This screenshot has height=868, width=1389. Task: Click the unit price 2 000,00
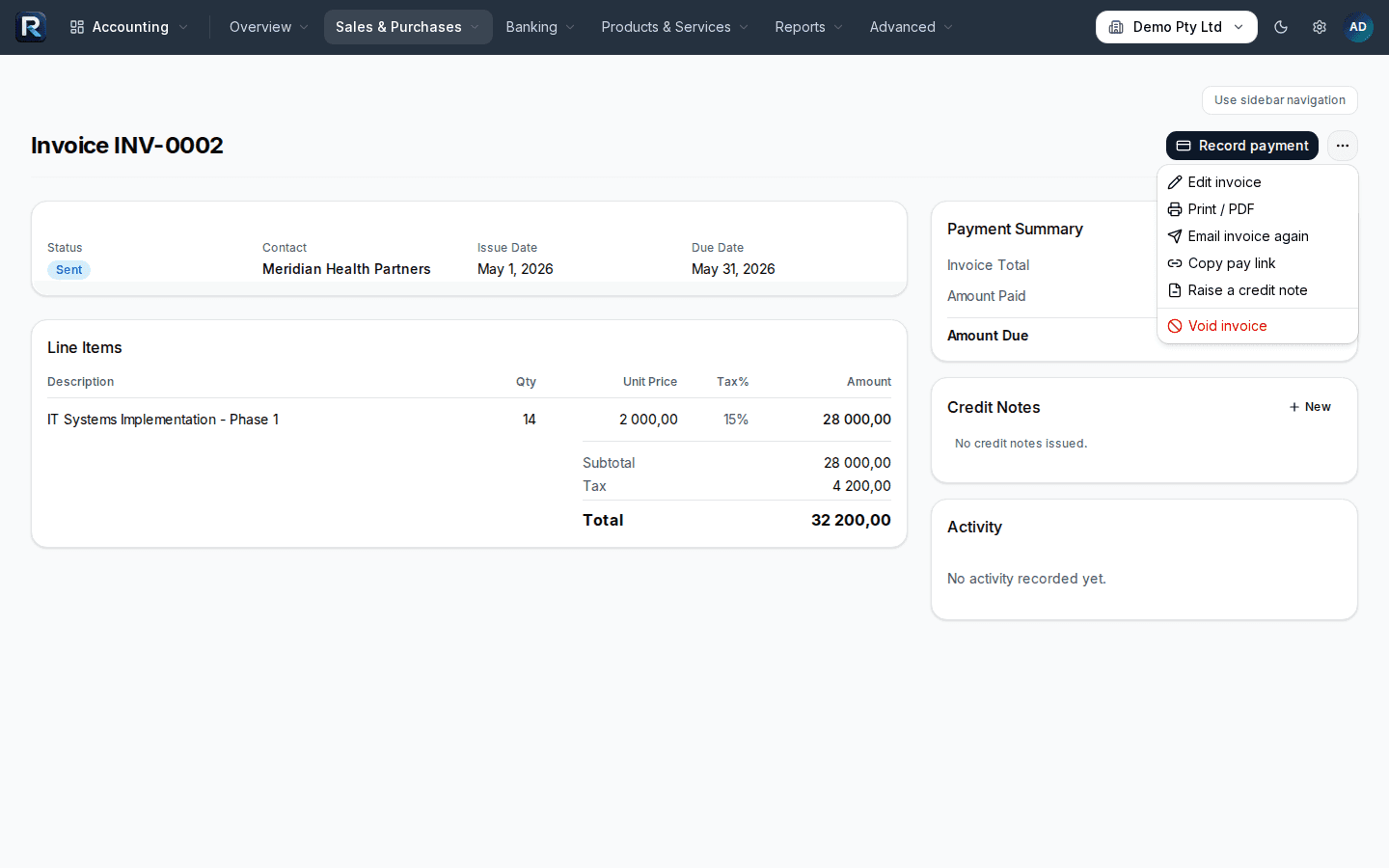pos(648,420)
